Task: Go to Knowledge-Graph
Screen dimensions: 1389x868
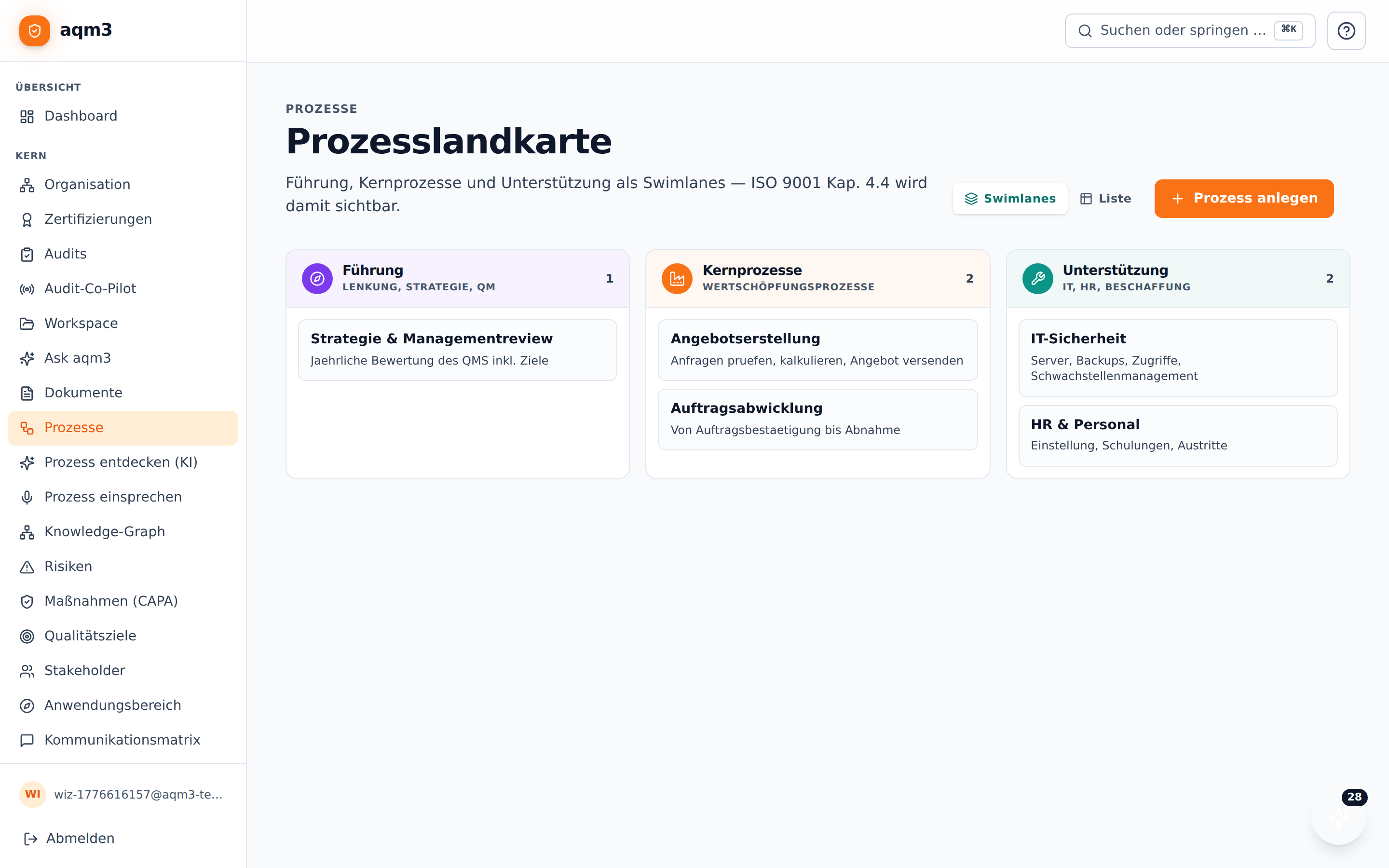Action: 123,532
